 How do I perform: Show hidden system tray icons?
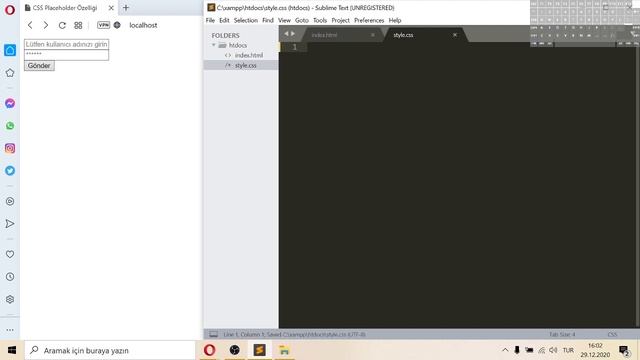(x=505, y=350)
